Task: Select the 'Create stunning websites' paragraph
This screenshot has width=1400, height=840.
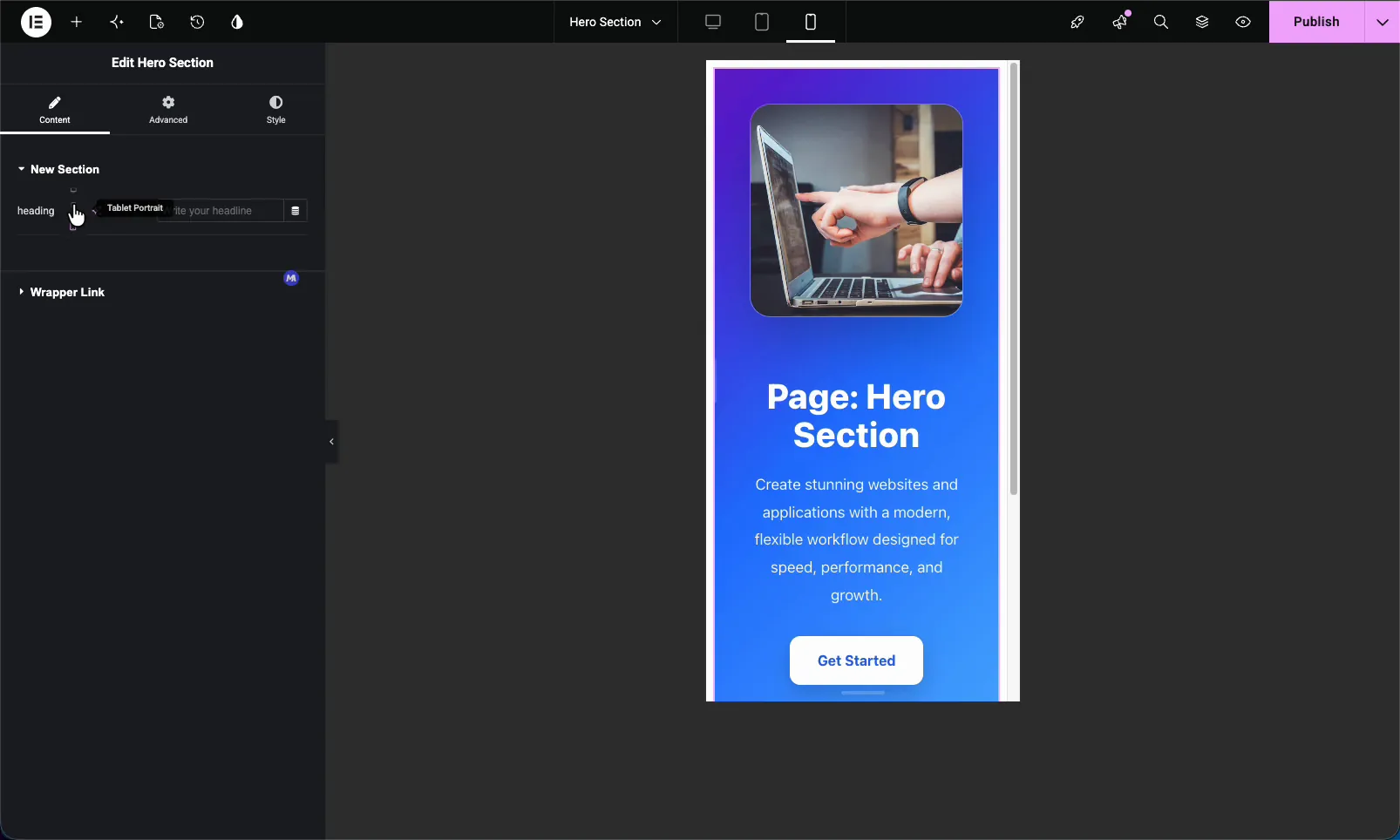Action: coord(856,539)
